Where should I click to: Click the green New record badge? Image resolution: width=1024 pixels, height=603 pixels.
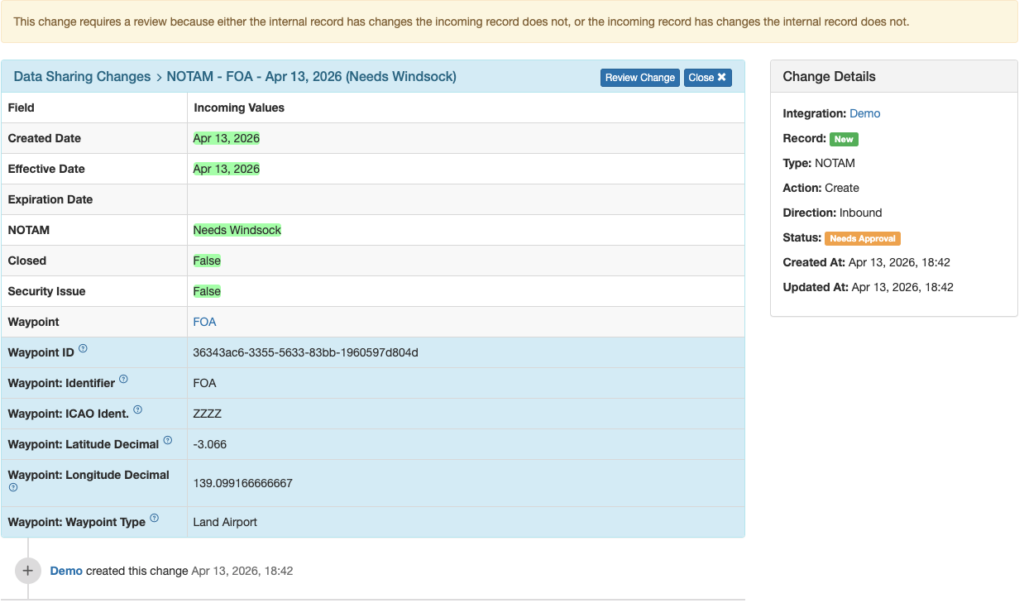click(844, 139)
